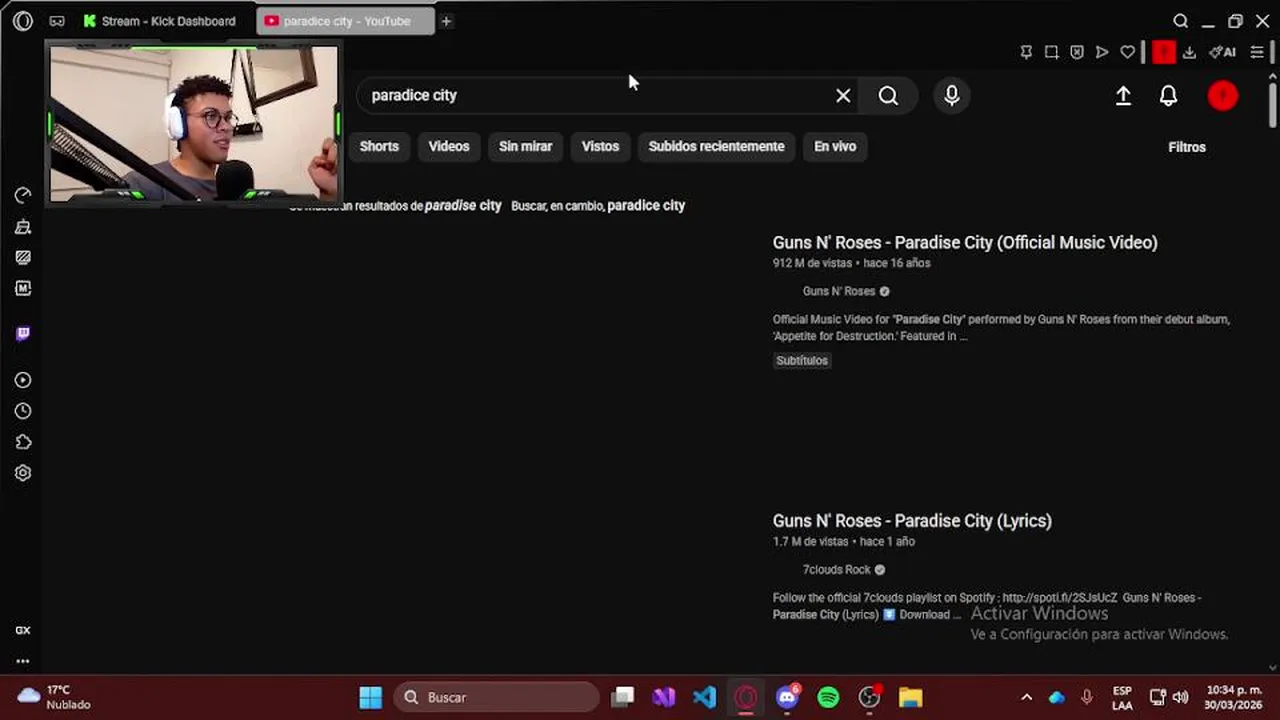Image resolution: width=1280 pixels, height=720 pixels.
Task: Open the ad blocker shield icon
Action: click(1077, 52)
